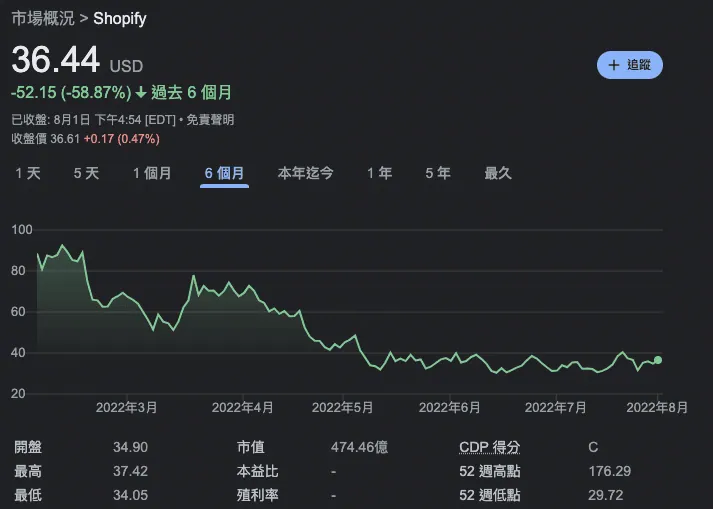Click the 收盤價 36.61 text
Screen dimensions: 713x509
pos(45,139)
